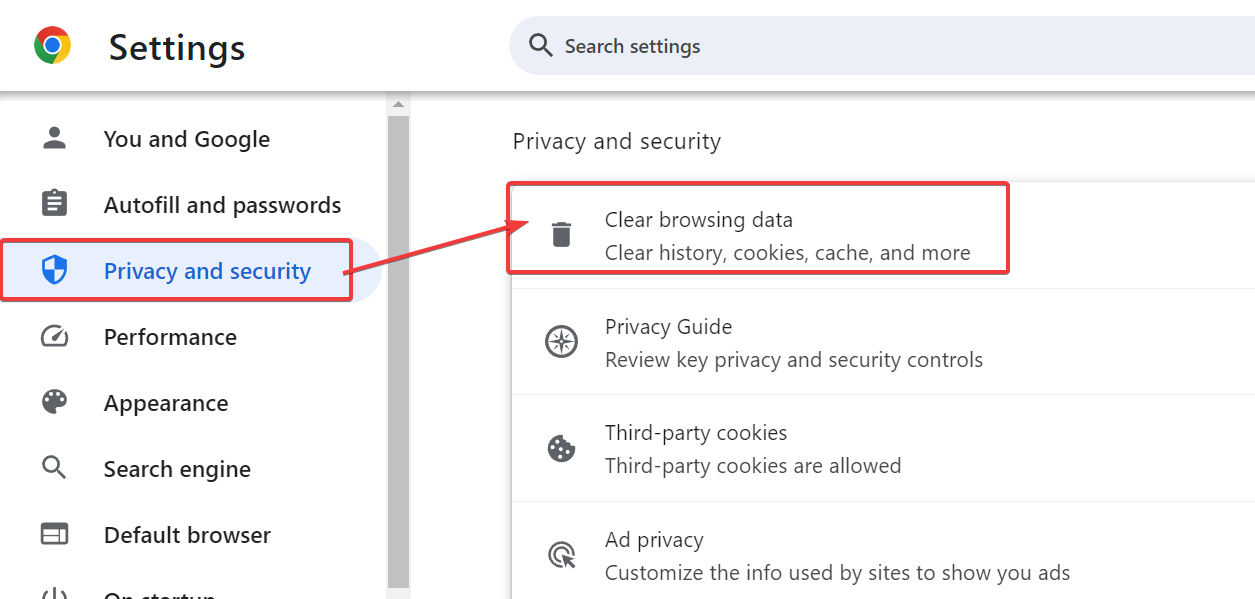Click the compass icon beside Privacy Guide
This screenshot has height=599, width=1255.
coord(562,341)
